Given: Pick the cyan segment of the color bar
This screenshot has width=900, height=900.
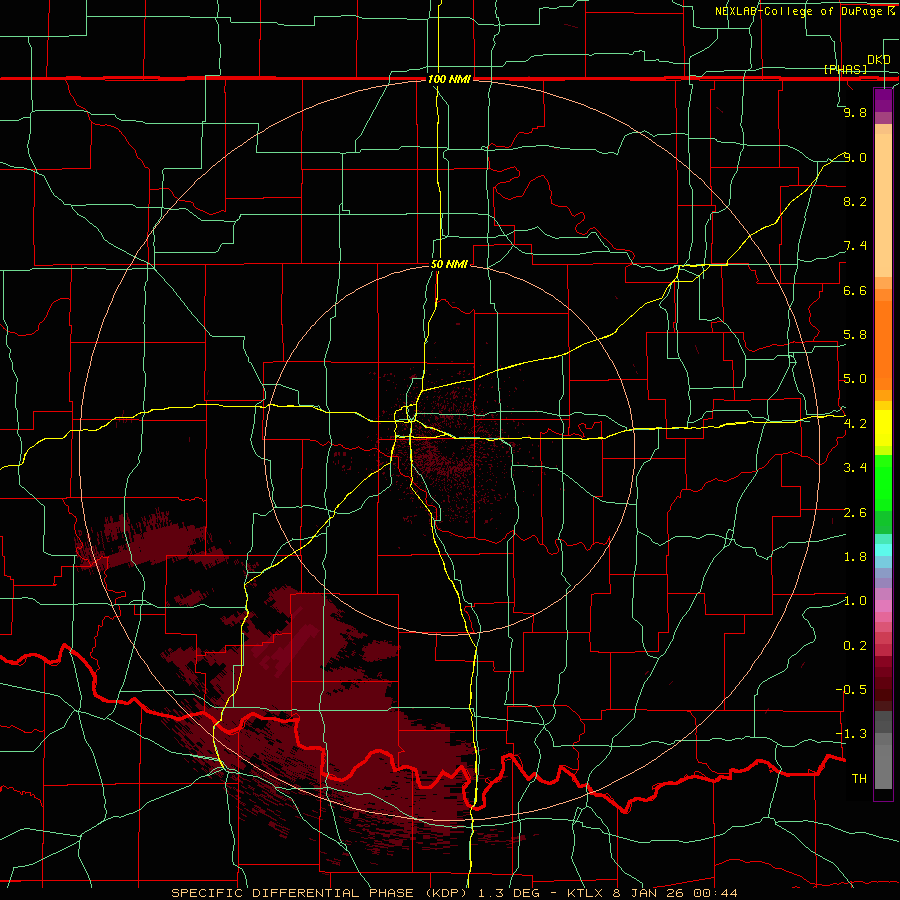Looking at the screenshot, I should click(x=883, y=550).
